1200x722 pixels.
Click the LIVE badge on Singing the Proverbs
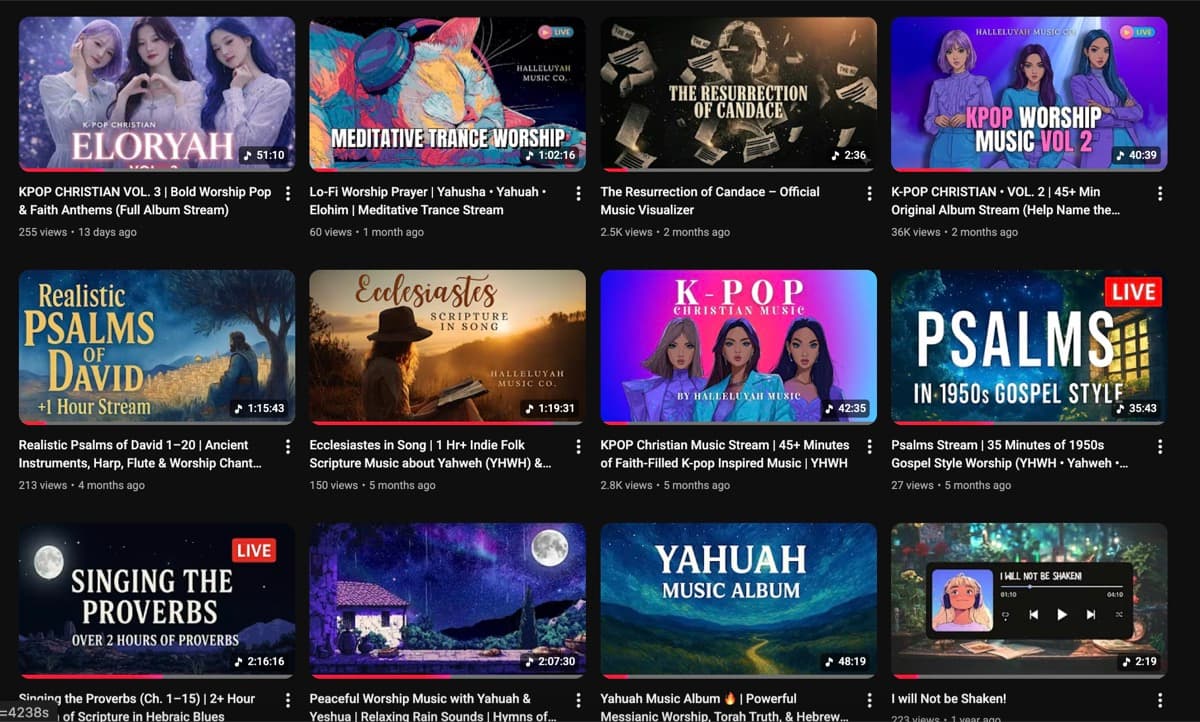[x=254, y=550]
